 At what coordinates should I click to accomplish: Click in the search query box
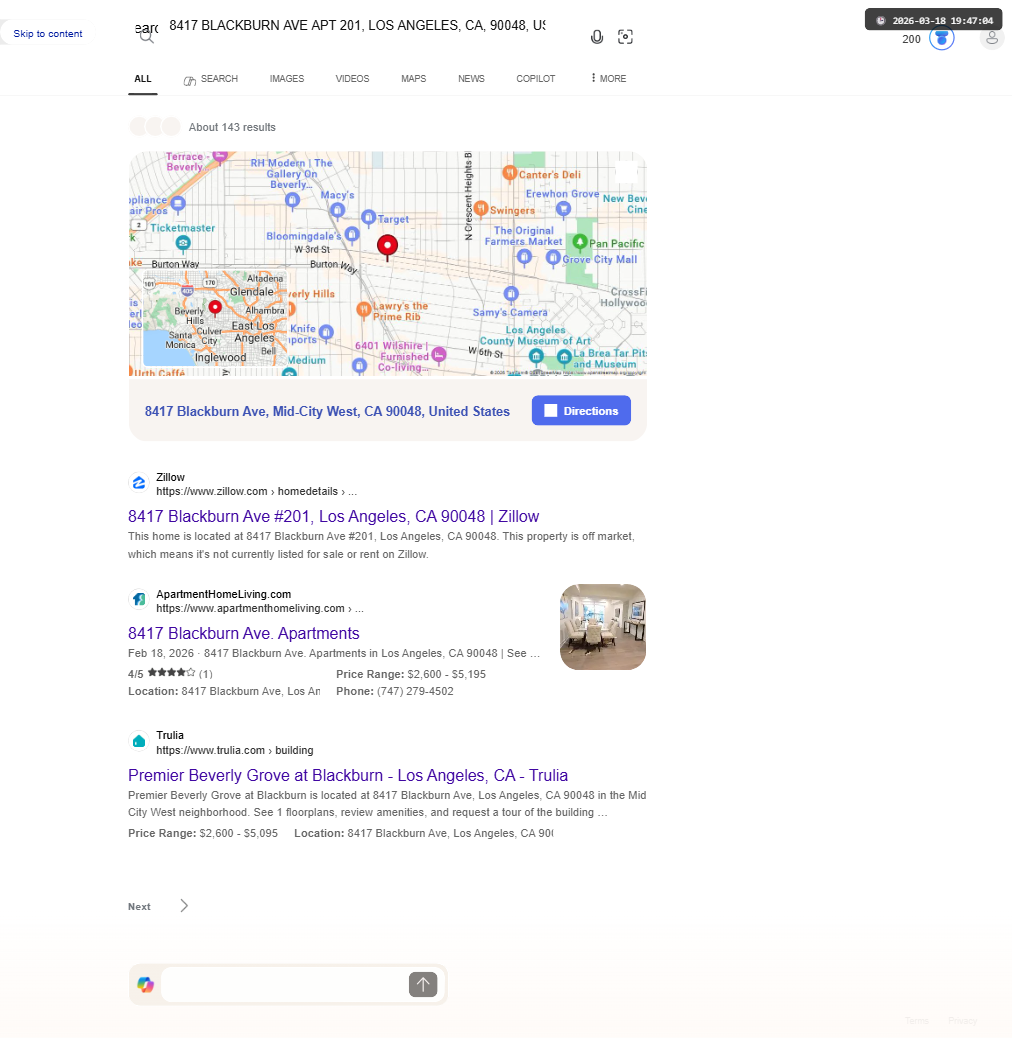(357, 26)
